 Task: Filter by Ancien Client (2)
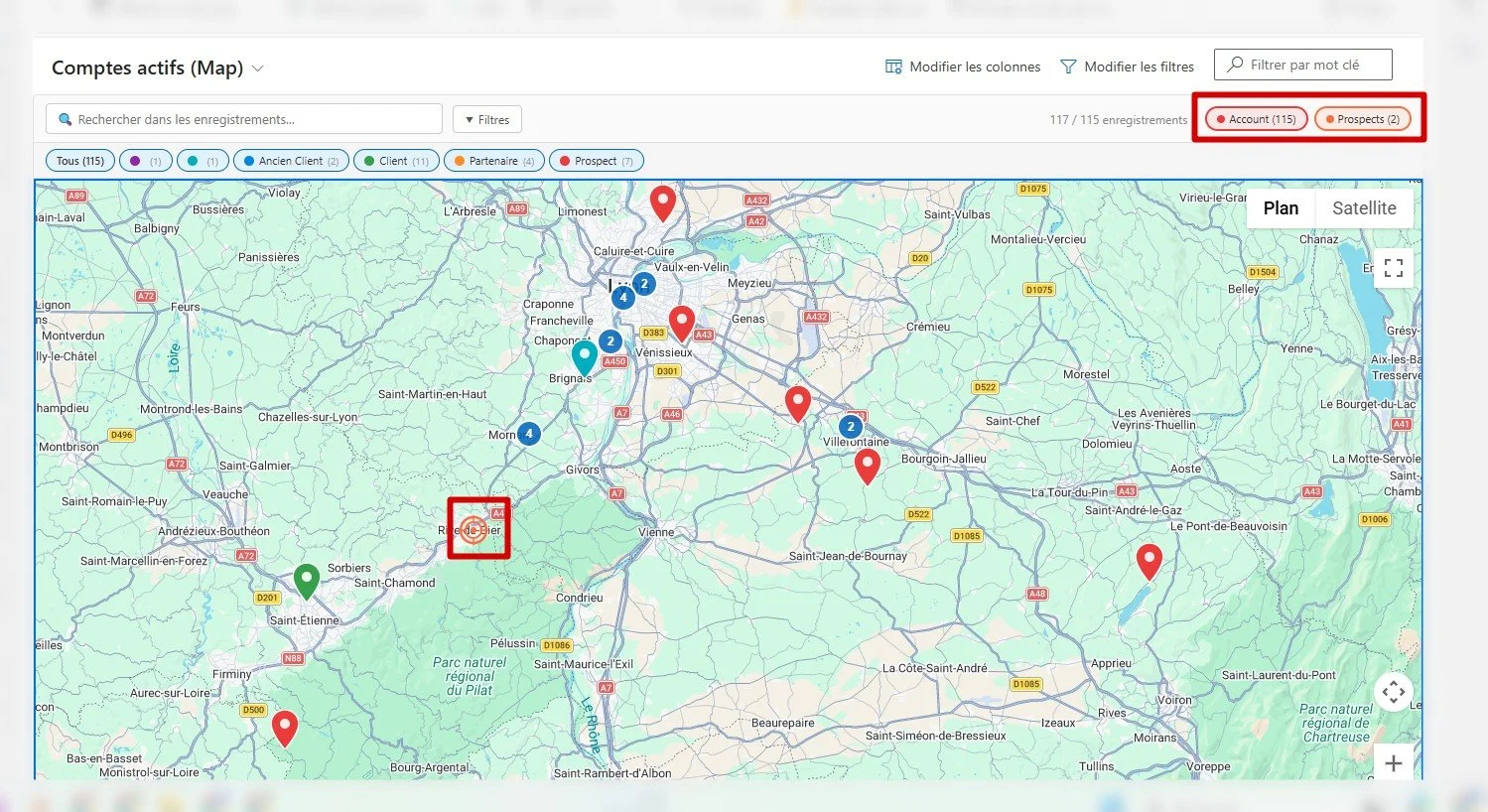pyautogui.click(x=291, y=161)
